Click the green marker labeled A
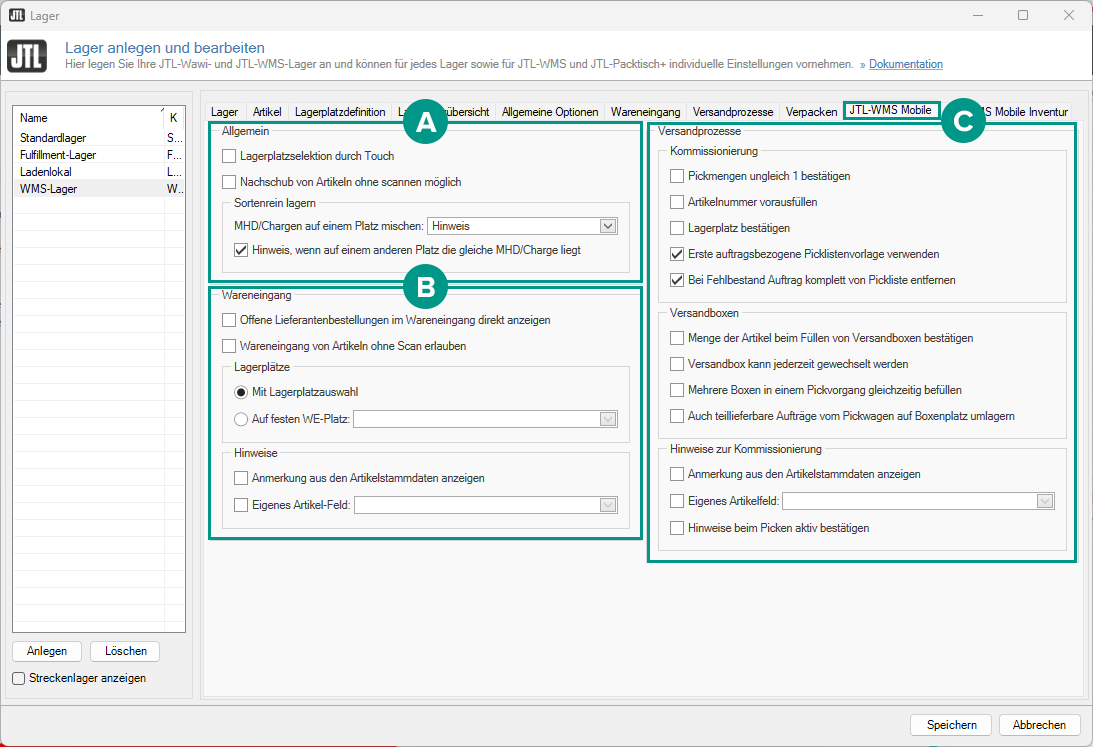The height and width of the screenshot is (747, 1093). [x=425, y=122]
